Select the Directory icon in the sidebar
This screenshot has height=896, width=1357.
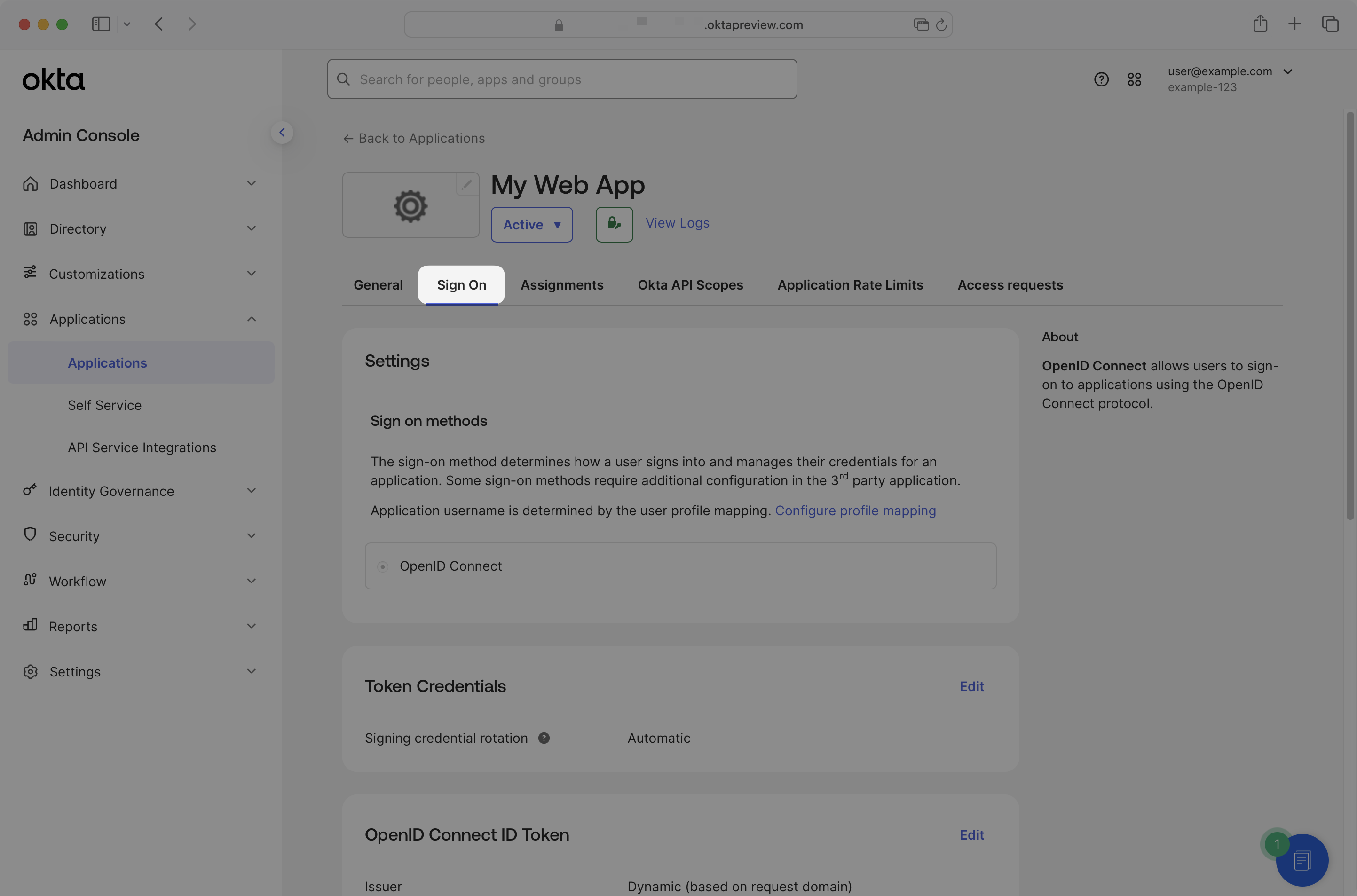[31, 228]
